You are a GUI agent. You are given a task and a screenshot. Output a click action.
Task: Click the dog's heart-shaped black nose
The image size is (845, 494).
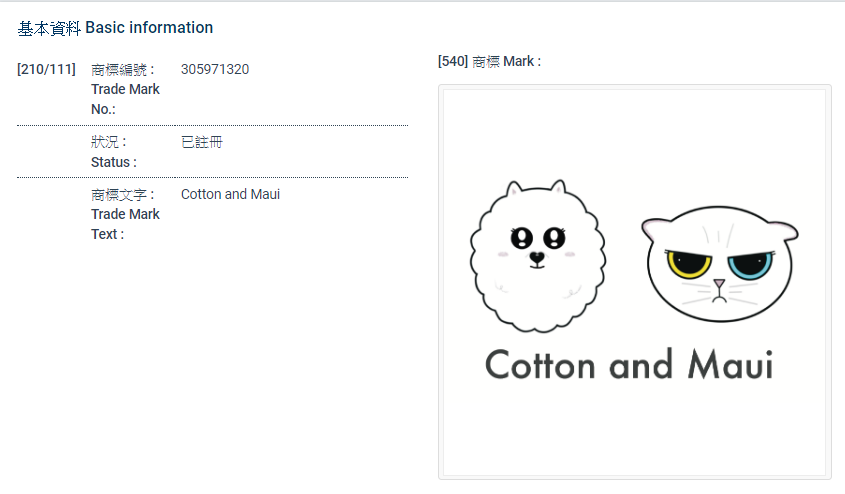(x=537, y=257)
